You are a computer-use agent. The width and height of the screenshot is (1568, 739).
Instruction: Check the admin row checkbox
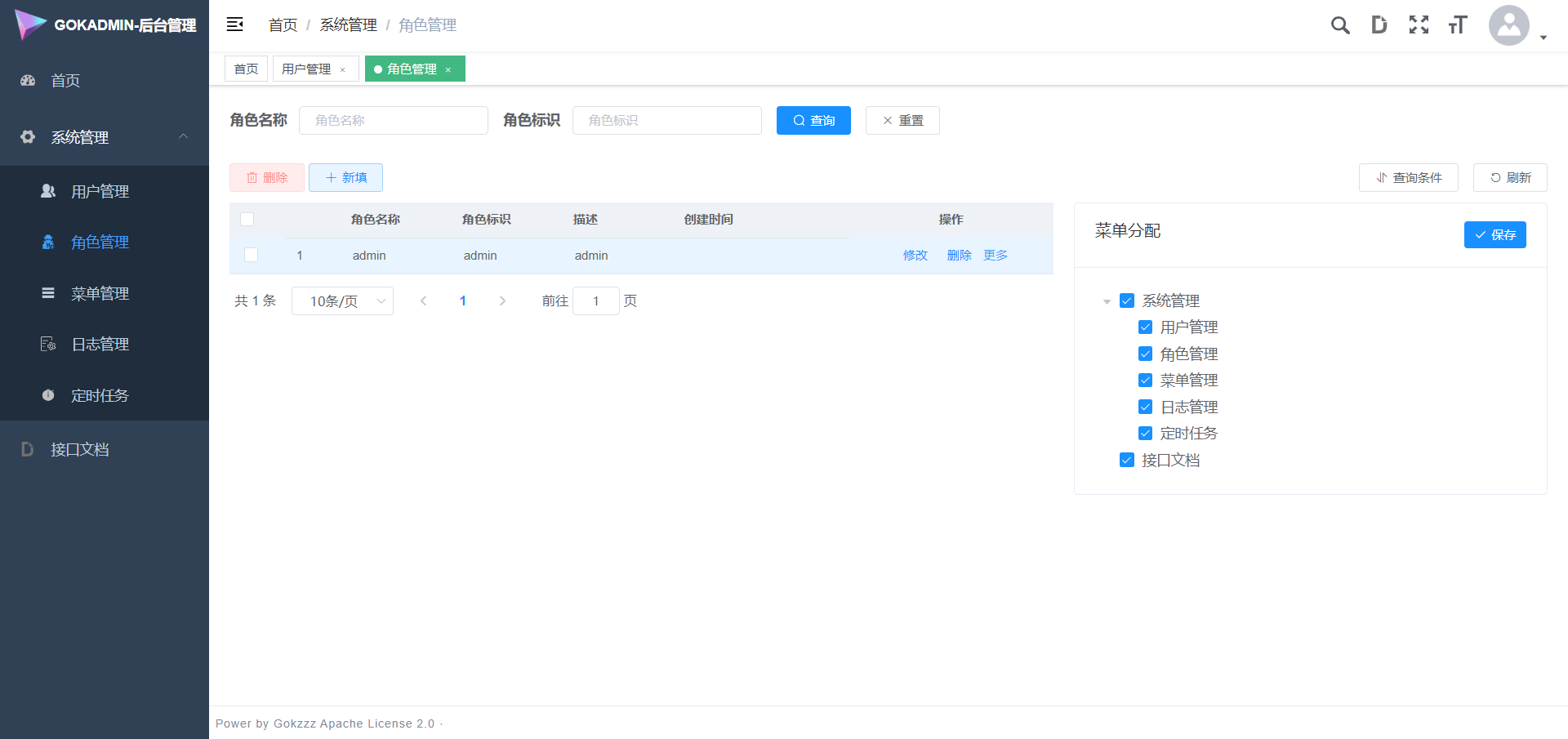pyautogui.click(x=252, y=256)
